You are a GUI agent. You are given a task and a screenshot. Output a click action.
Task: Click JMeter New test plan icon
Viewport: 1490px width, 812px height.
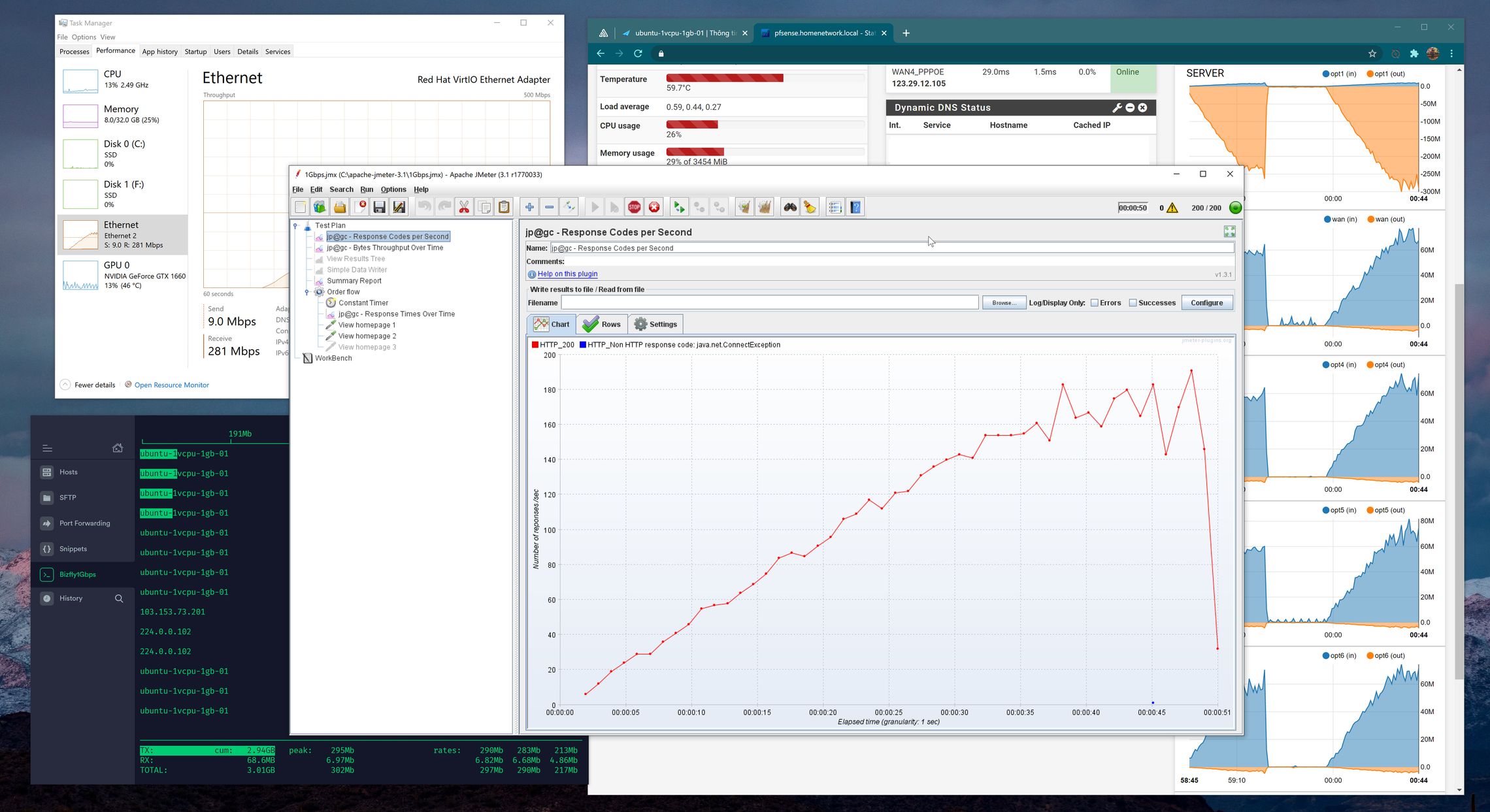[x=300, y=207]
